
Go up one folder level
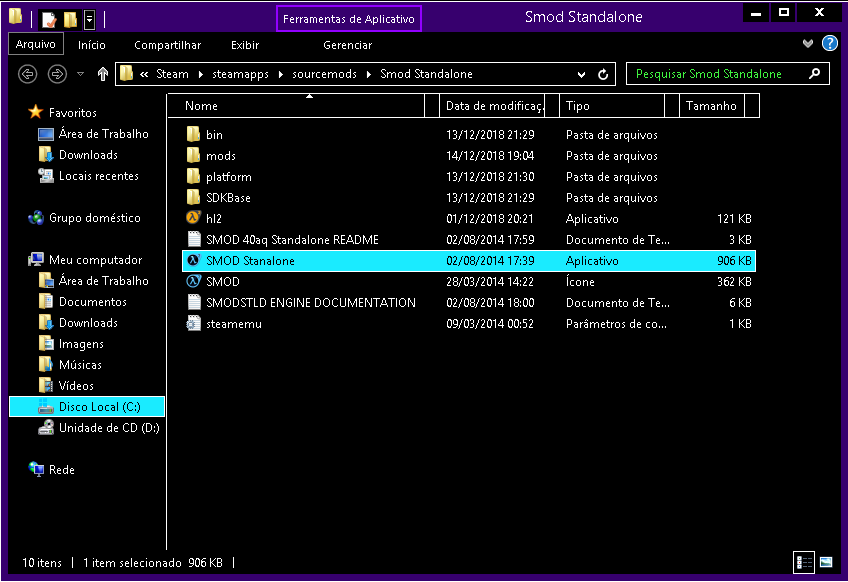tap(103, 74)
